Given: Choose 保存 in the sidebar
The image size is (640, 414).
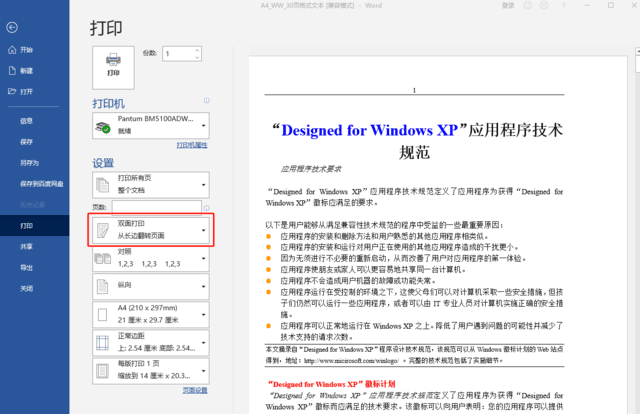Looking at the screenshot, I should (x=27, y=142).
